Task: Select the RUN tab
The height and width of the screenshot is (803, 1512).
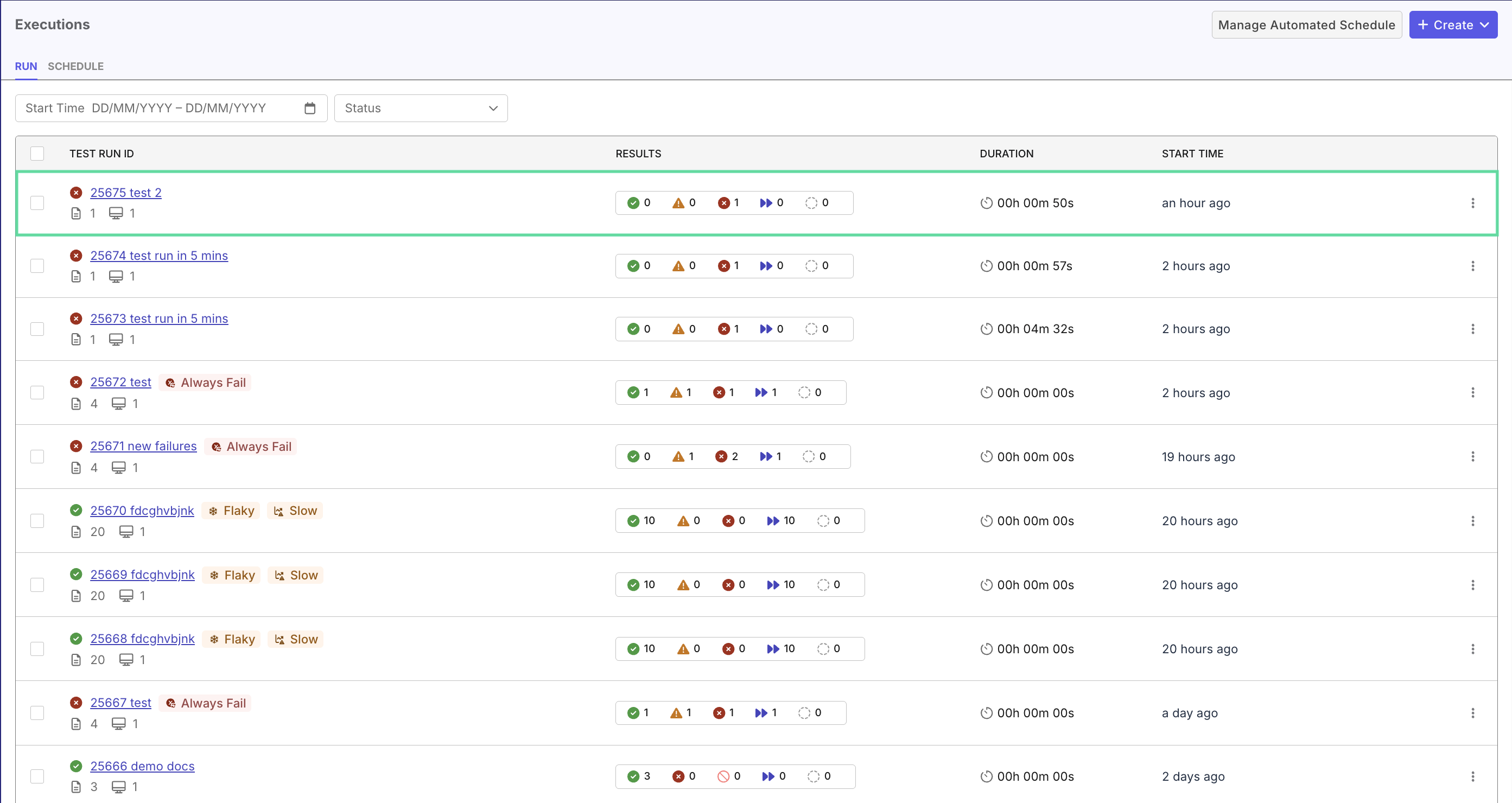Action: (26, 66)
